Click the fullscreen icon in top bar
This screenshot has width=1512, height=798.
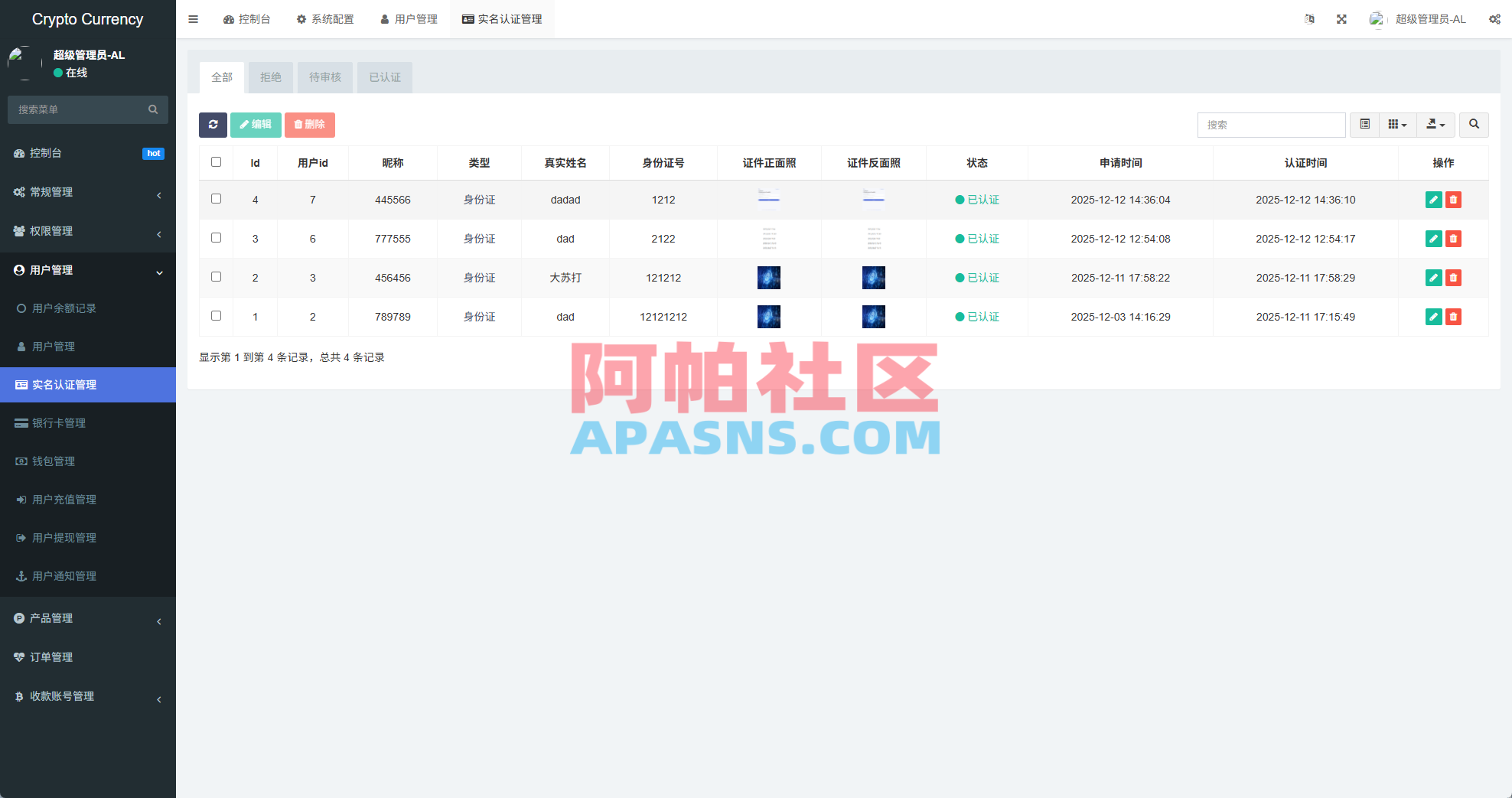click(x=1341, y=19)
